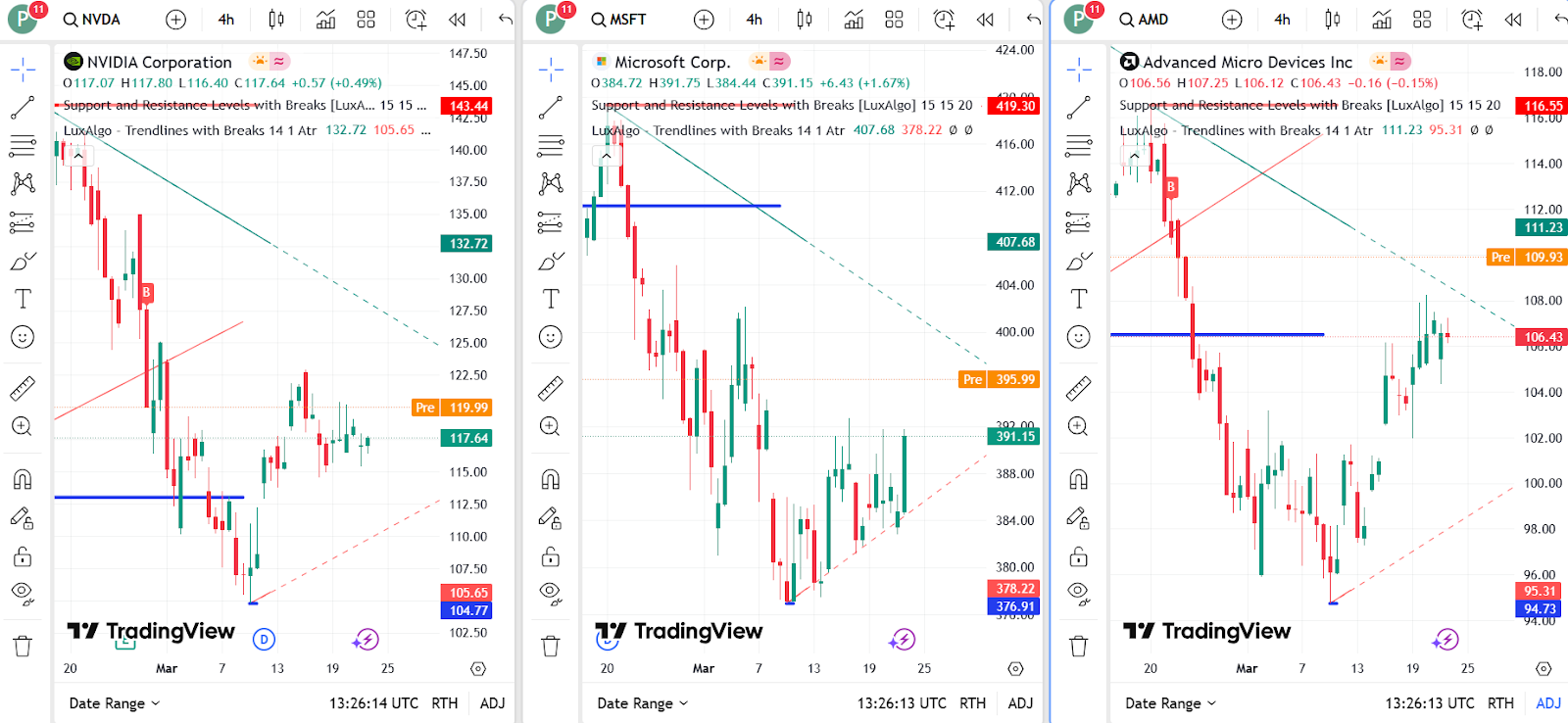Select trend line tool in NVDA chart
The image size is (1568, 723).
click(x=23, y=108)
